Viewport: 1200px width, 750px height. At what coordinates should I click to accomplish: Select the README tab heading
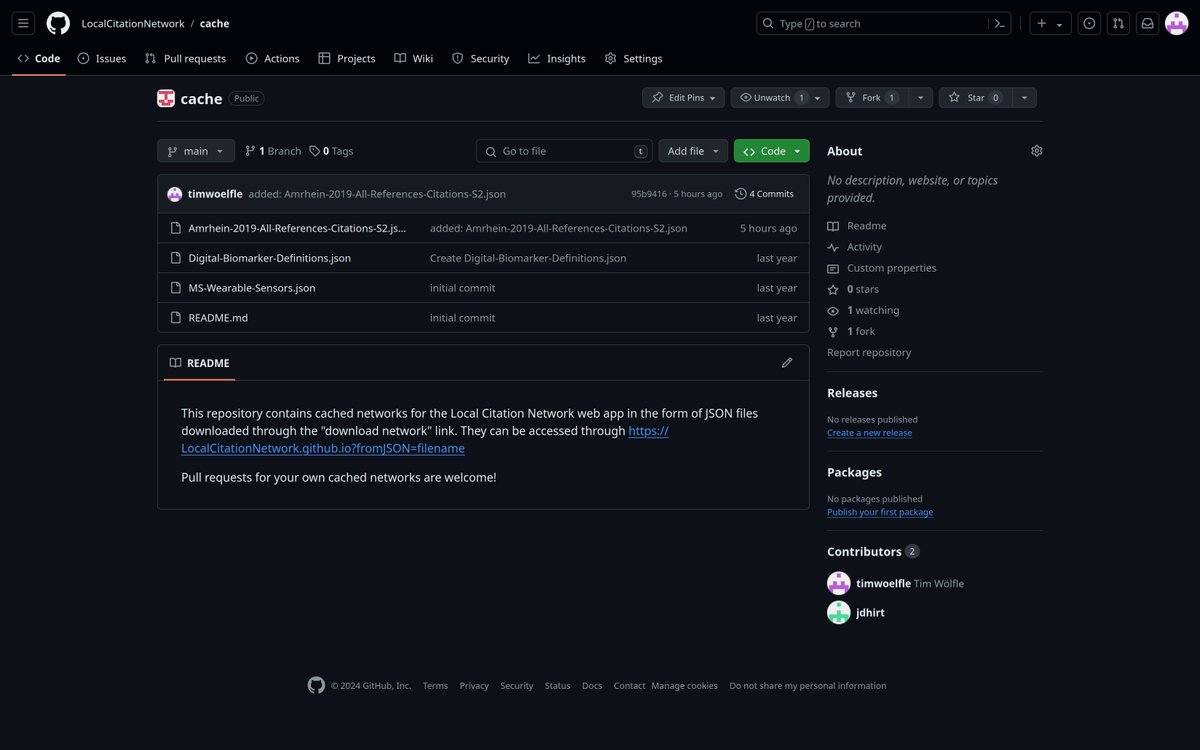point(199,363)
